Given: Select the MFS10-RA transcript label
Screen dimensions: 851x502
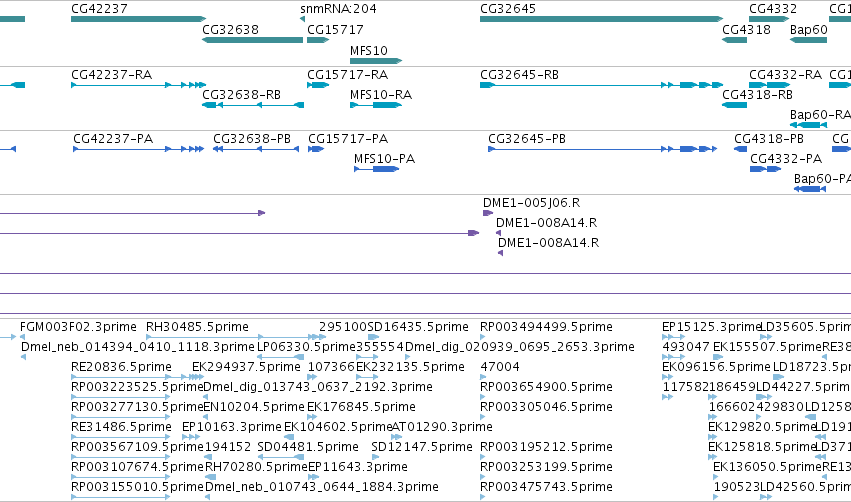Looking at the screenshot, I should click(381, 94).
